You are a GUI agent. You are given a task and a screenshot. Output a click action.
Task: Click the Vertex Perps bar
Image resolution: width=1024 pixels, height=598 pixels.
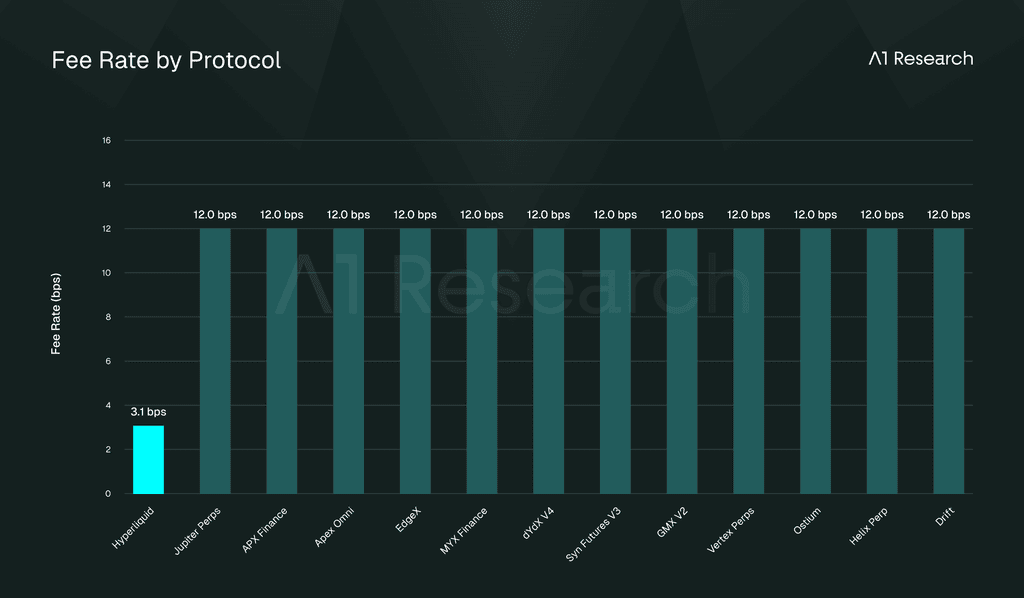click(x=748, y=361)
